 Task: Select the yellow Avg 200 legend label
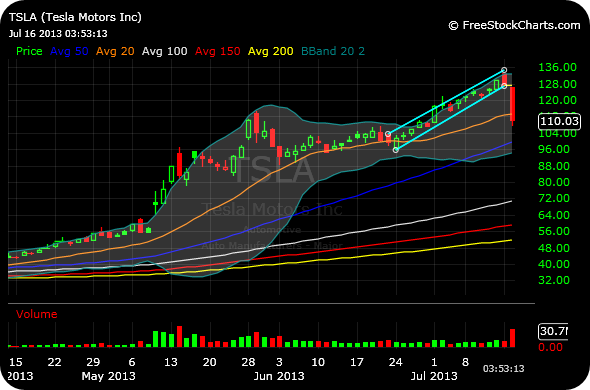click(x=271, y=51)
